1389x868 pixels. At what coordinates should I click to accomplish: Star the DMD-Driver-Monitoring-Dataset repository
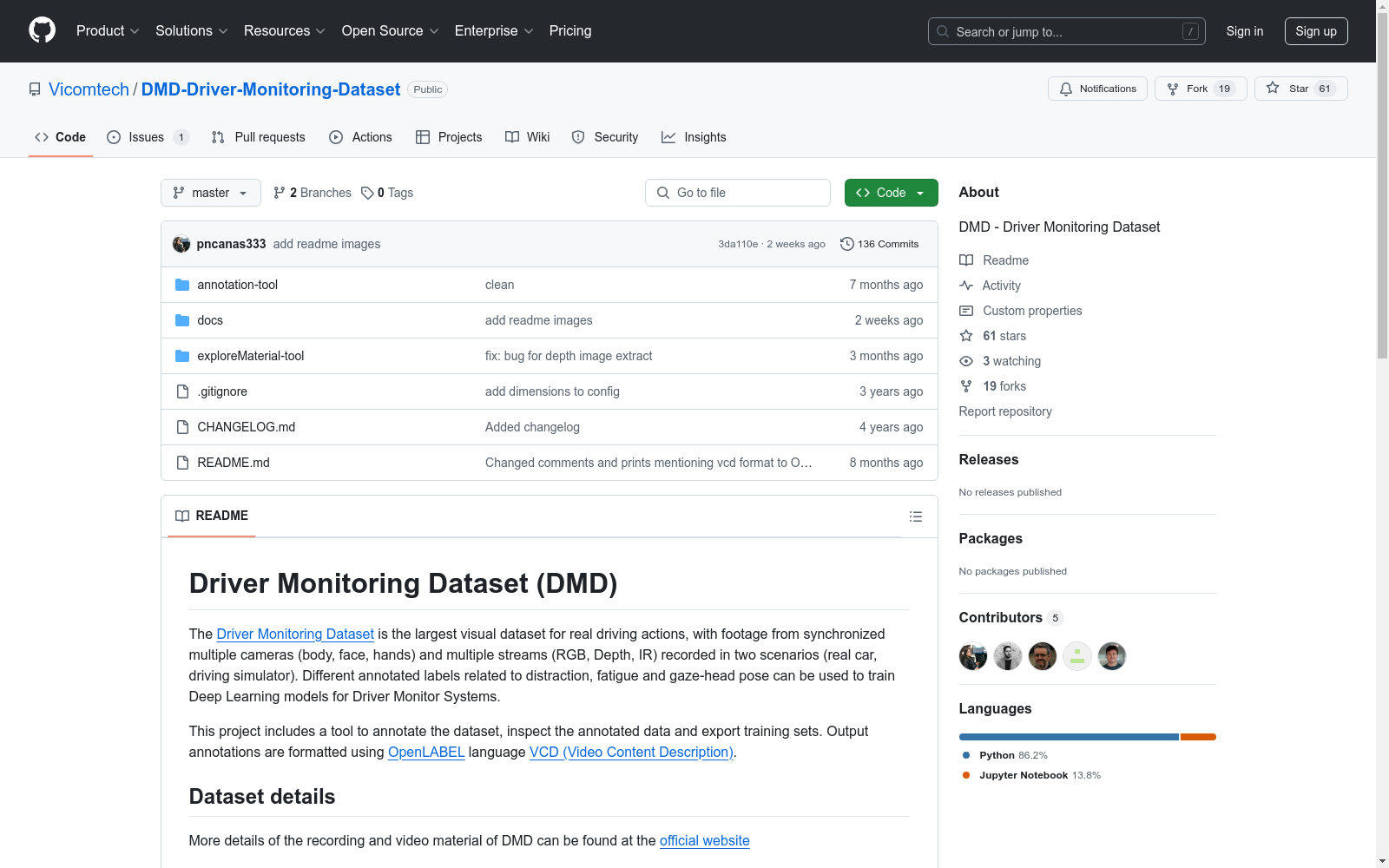(1300, 88)
